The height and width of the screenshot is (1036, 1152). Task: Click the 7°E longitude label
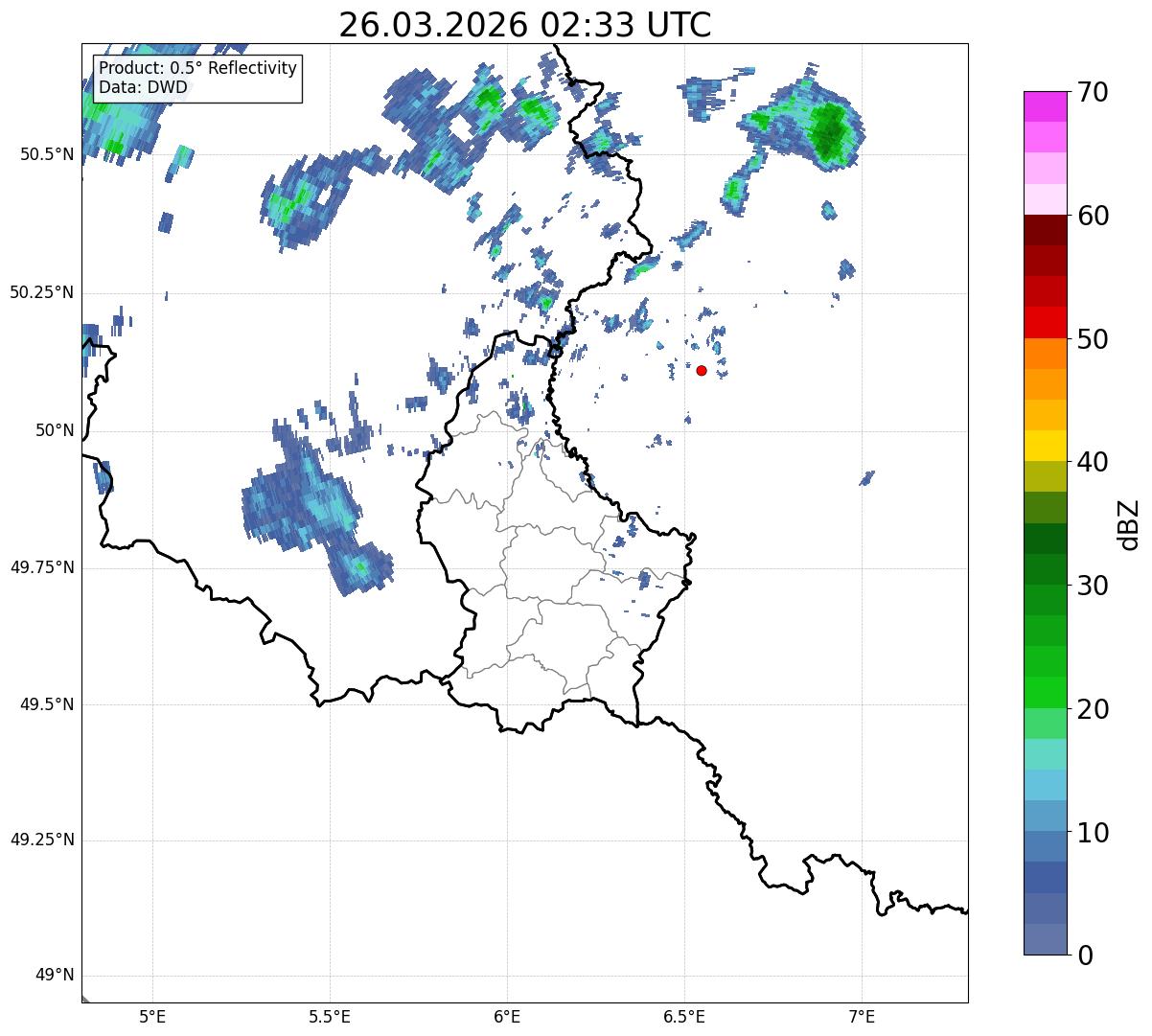pos(862,1017)
